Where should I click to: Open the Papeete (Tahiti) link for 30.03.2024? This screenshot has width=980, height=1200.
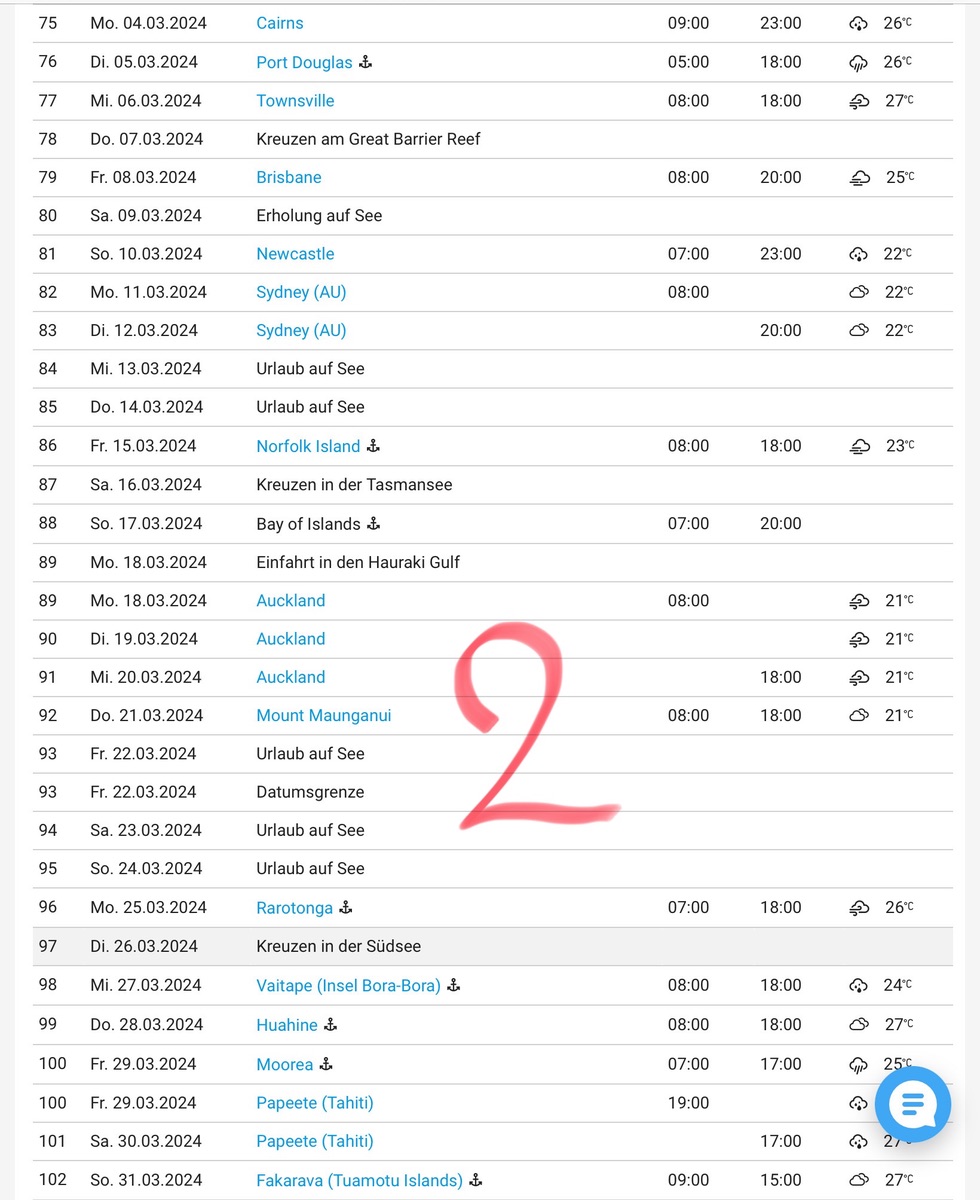pyautogui.click(x=315, y=1141)
